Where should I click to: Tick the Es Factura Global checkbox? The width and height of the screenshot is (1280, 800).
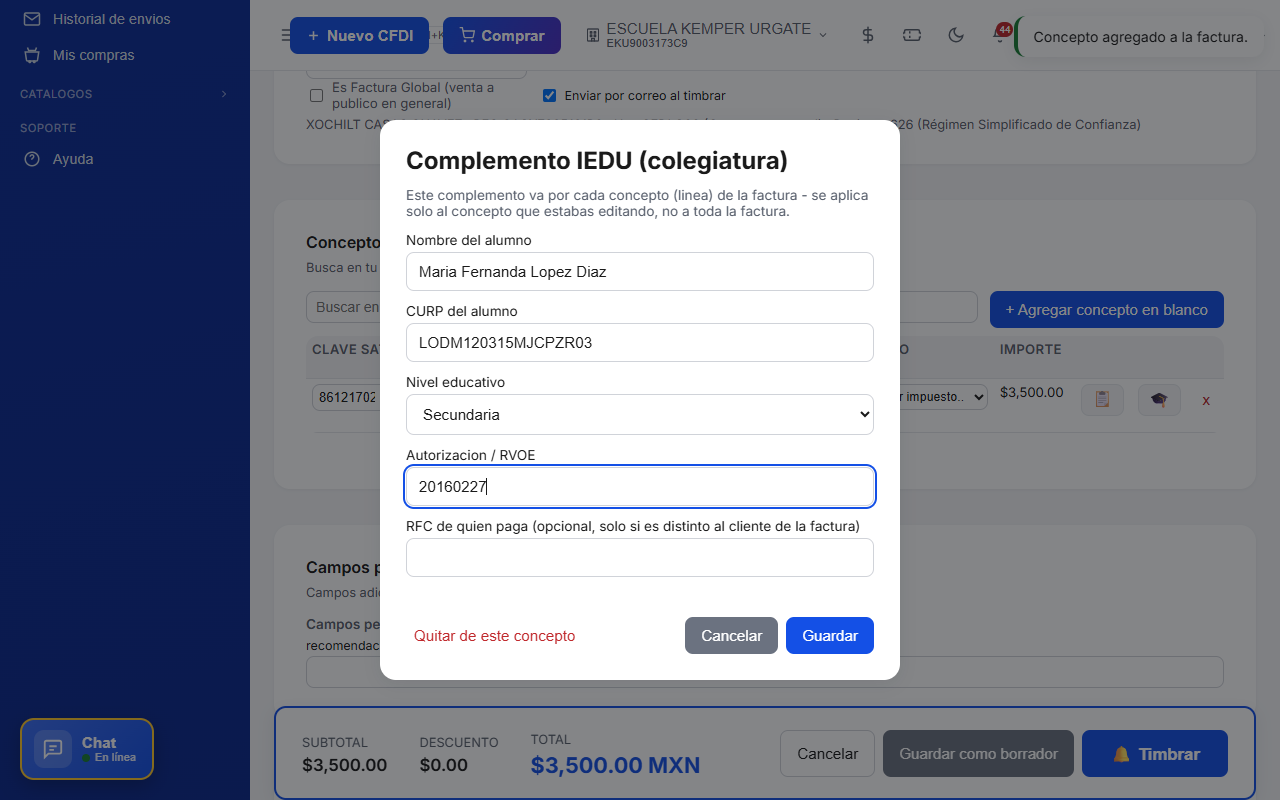(316, 96)
